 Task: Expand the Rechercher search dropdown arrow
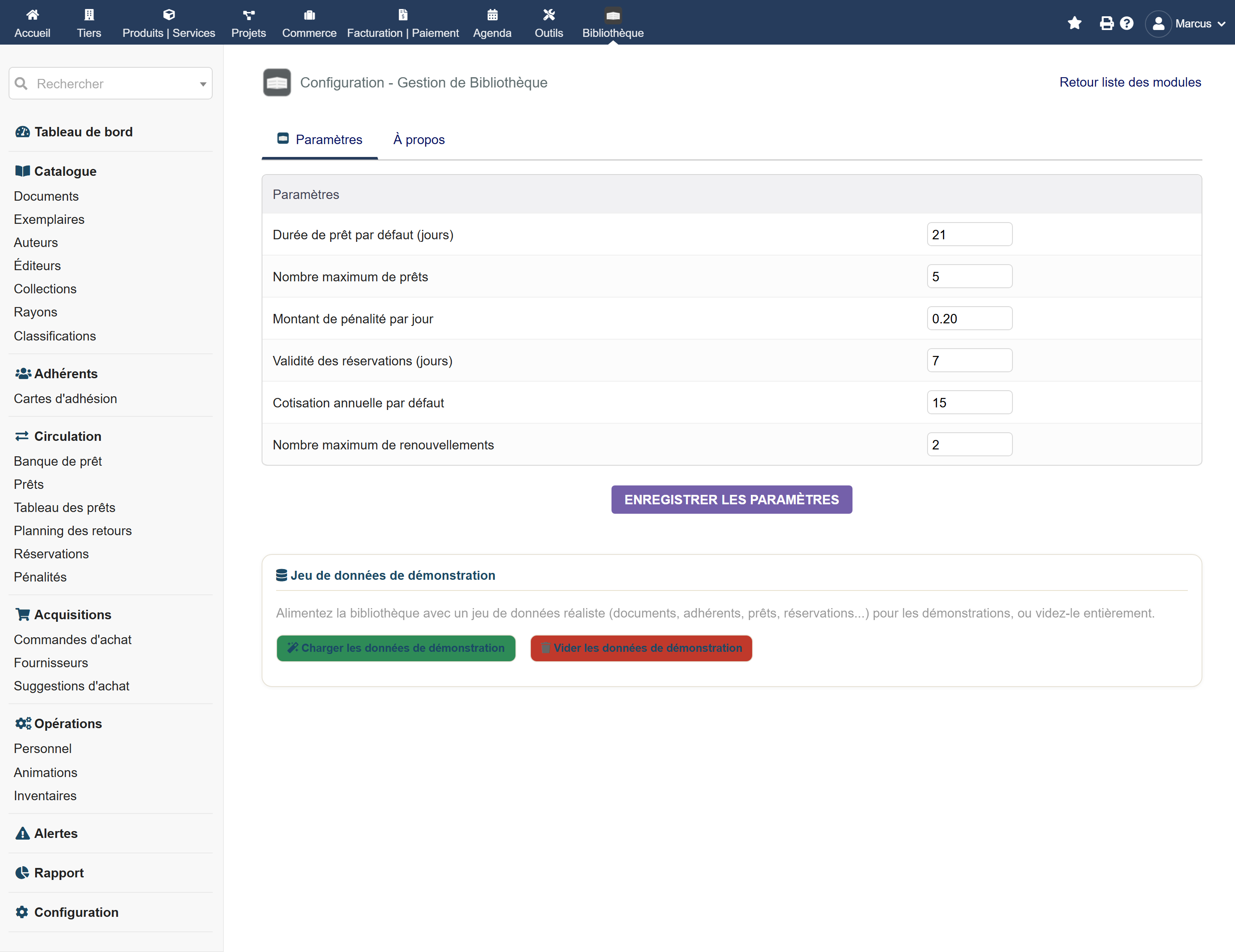click(202, 84)
